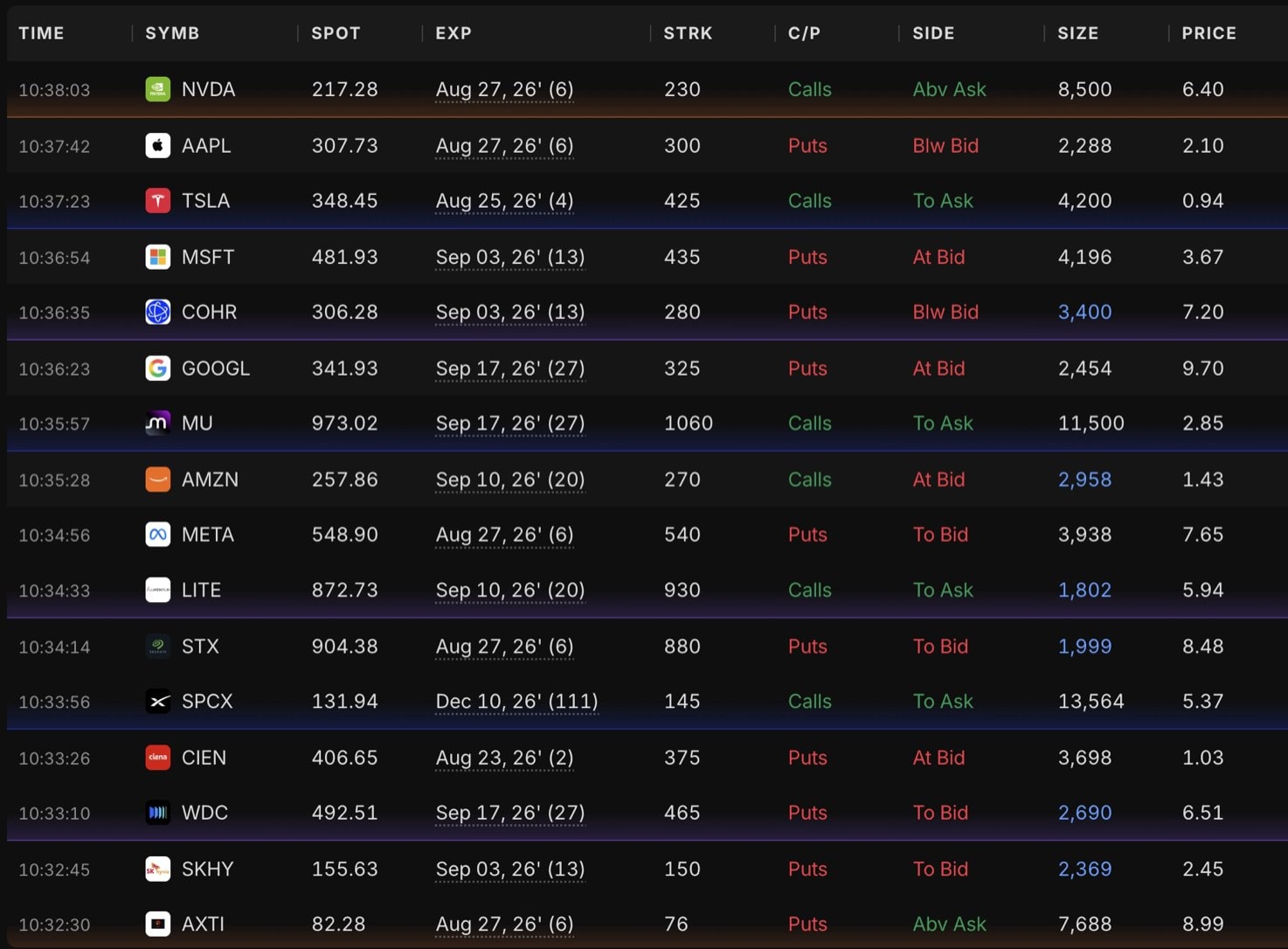Click the STX Seagate logo icon
Viewport: 1288px width, 949px height.
click(x=157, y=647)
